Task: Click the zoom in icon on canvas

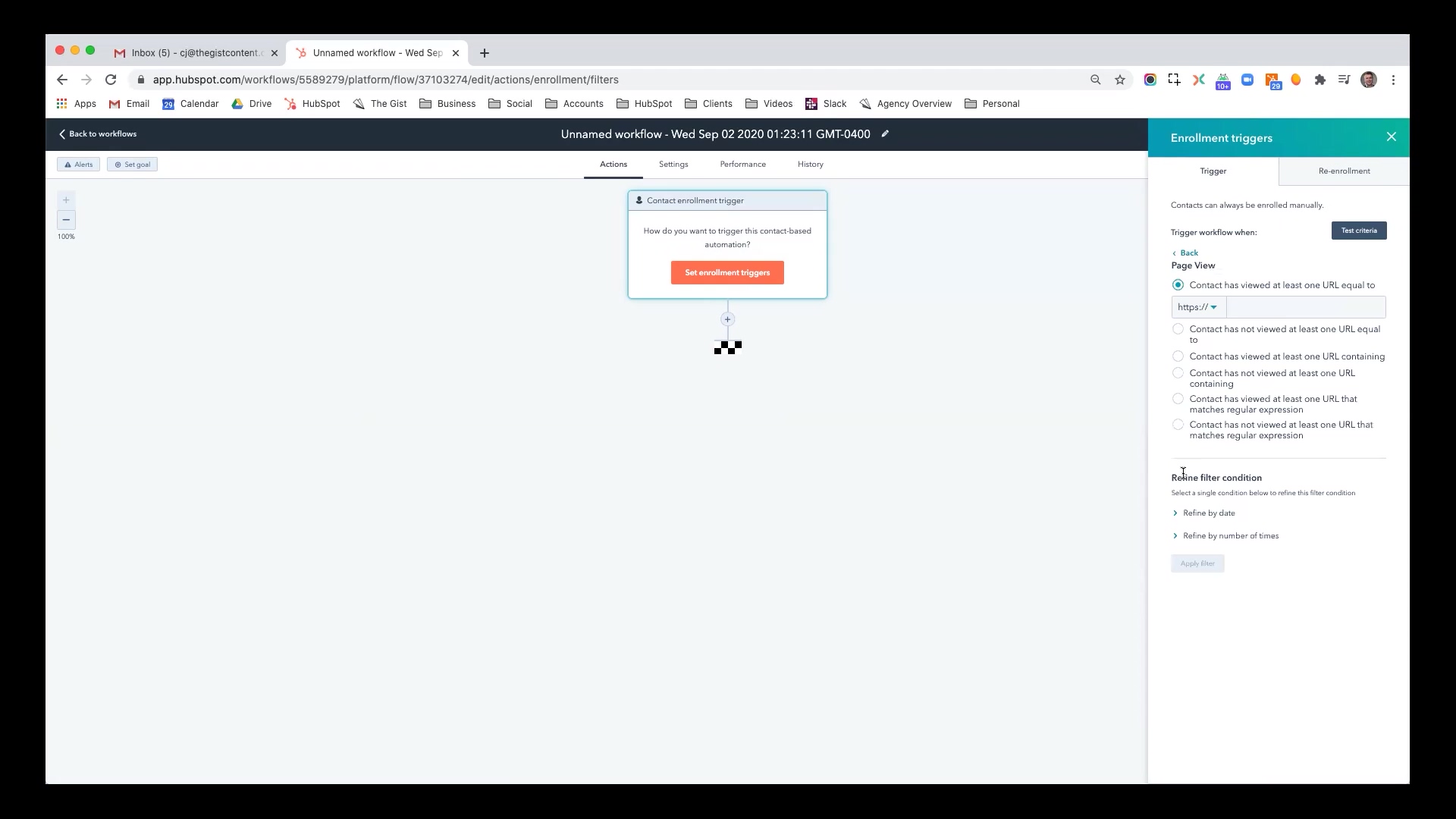Action: point(66,200)
